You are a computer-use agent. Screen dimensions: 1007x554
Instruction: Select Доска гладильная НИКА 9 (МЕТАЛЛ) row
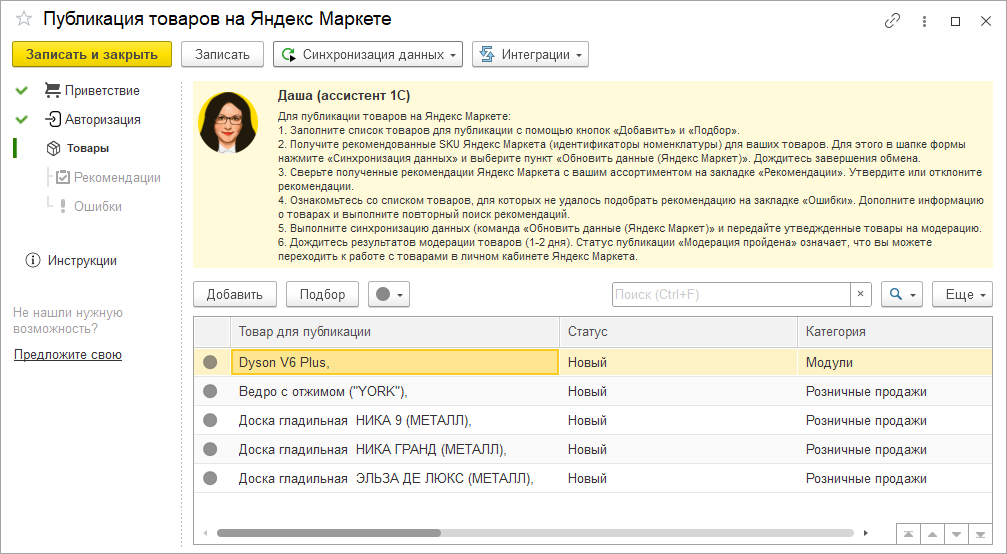[x=593, y=420]
